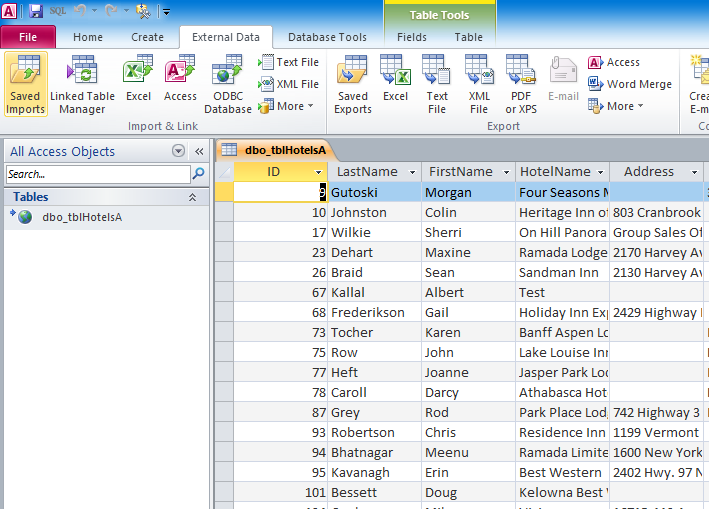709x509 pixels.
Task: Import from Access database
Action: pyautogui.click(x=180, y=79)
